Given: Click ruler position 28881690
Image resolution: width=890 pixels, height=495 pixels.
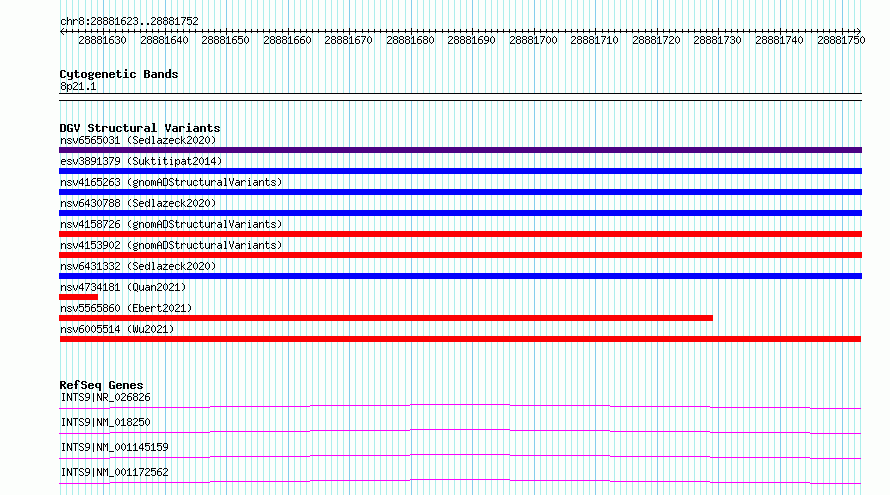Looking at the screenshot, I should pos(472,40).
